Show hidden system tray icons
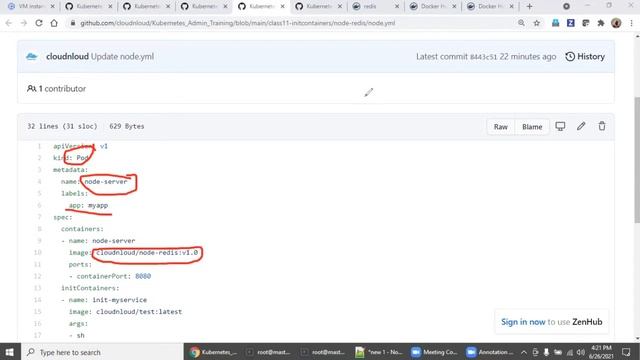This screenshot has width=640, height=360. click(x=524, y=352)
